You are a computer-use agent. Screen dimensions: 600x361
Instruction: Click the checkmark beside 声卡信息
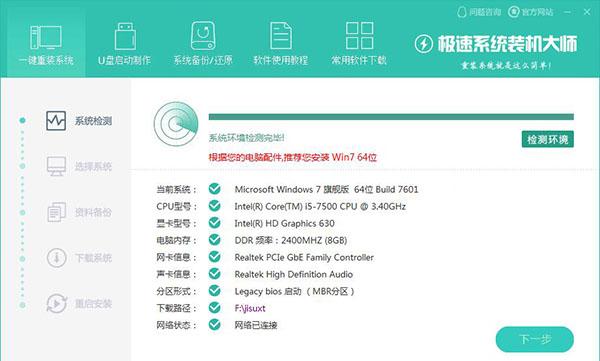(215, 274)
